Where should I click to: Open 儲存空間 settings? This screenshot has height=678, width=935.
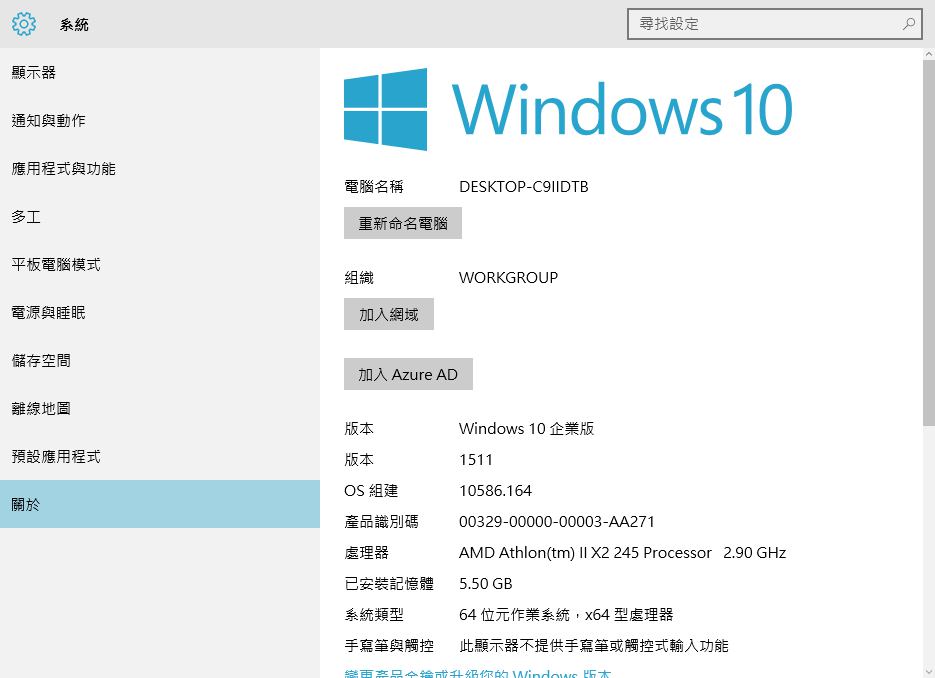pyautogui.click(x=160, y=360)
